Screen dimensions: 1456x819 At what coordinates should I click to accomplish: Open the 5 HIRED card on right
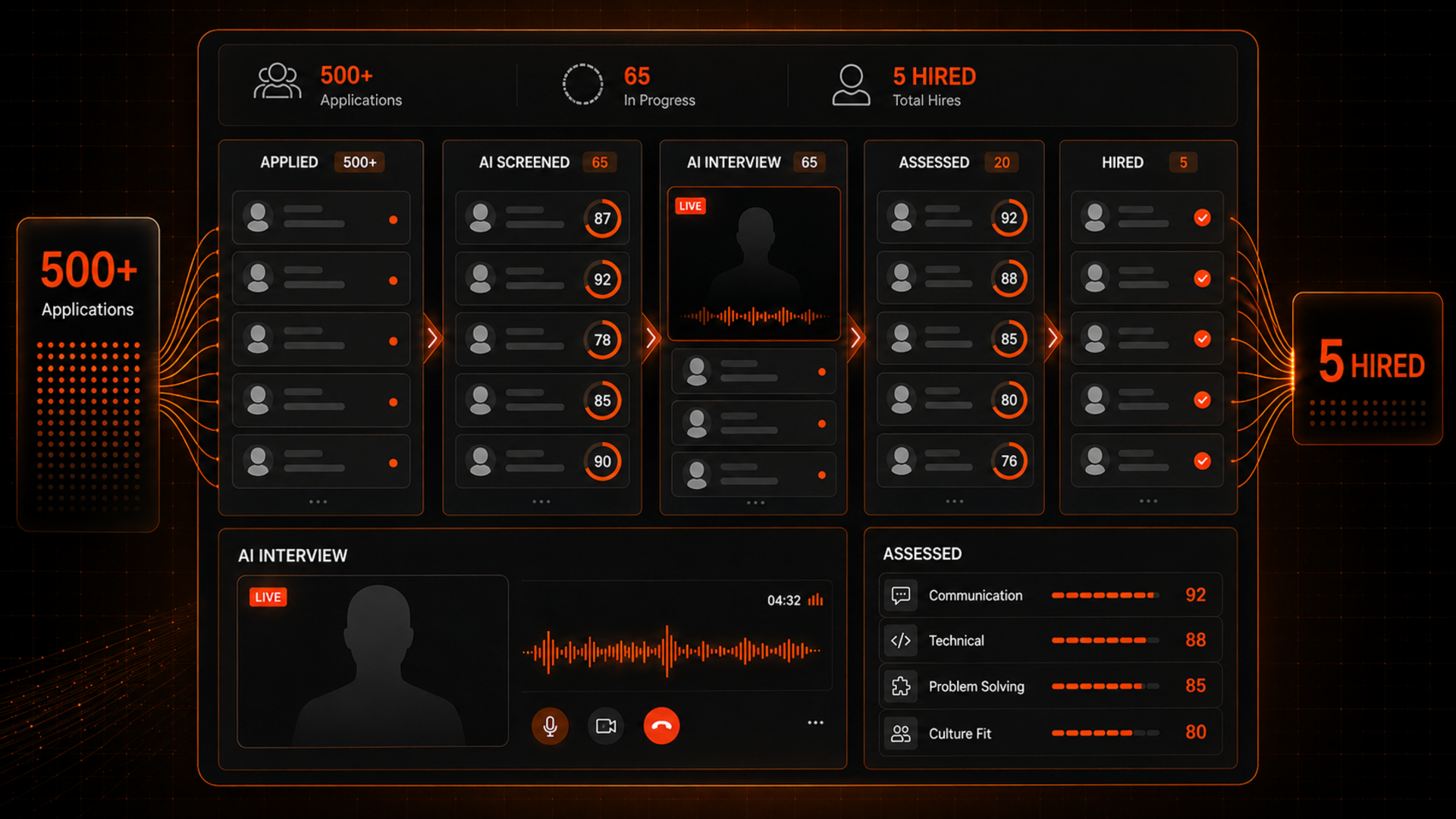pos(1367,368)
